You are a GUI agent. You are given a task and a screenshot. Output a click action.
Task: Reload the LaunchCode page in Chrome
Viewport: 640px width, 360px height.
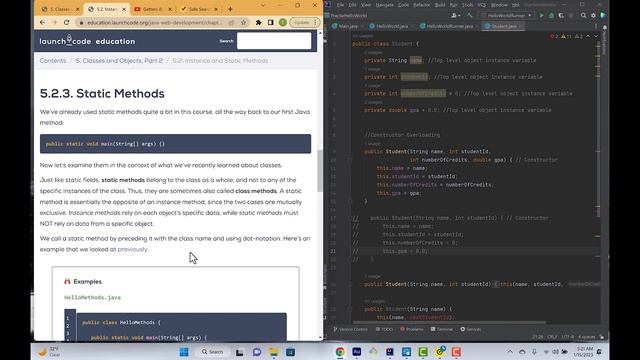click(x=67, y=22)
